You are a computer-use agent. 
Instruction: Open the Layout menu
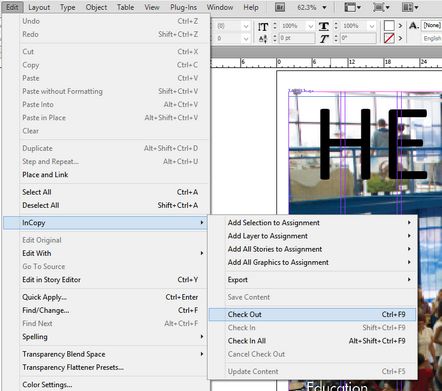(x=39, y=7)
